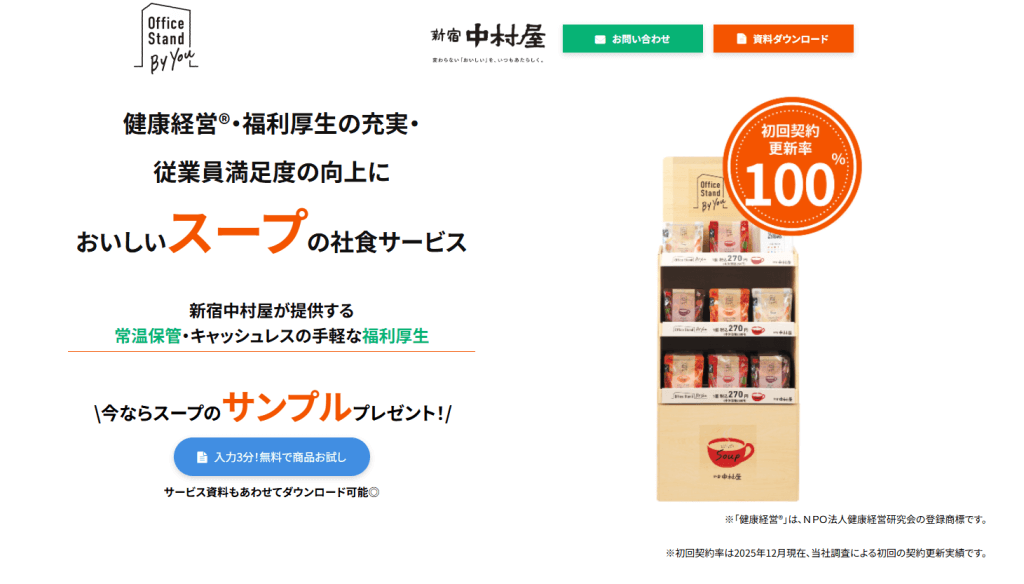Click the blue 入力3分!無料で商品お試し button

(272, 457)
